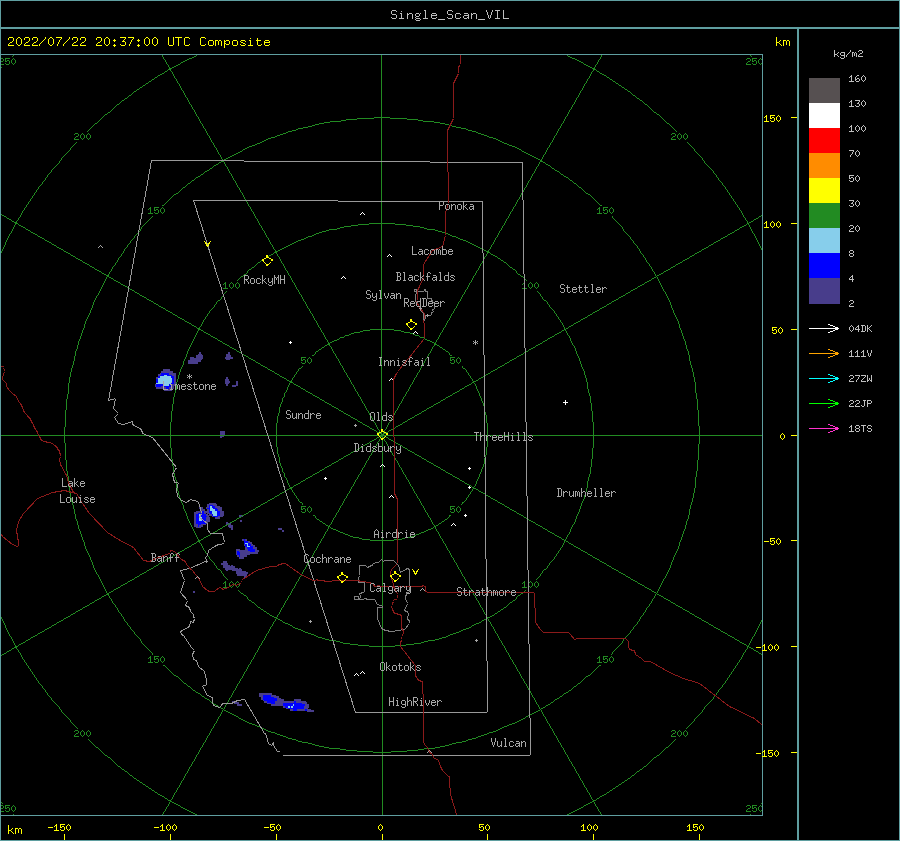Click the yellow diamond marker inside Calgary
The height and width of the screenshot is (841, 900).
395,576
